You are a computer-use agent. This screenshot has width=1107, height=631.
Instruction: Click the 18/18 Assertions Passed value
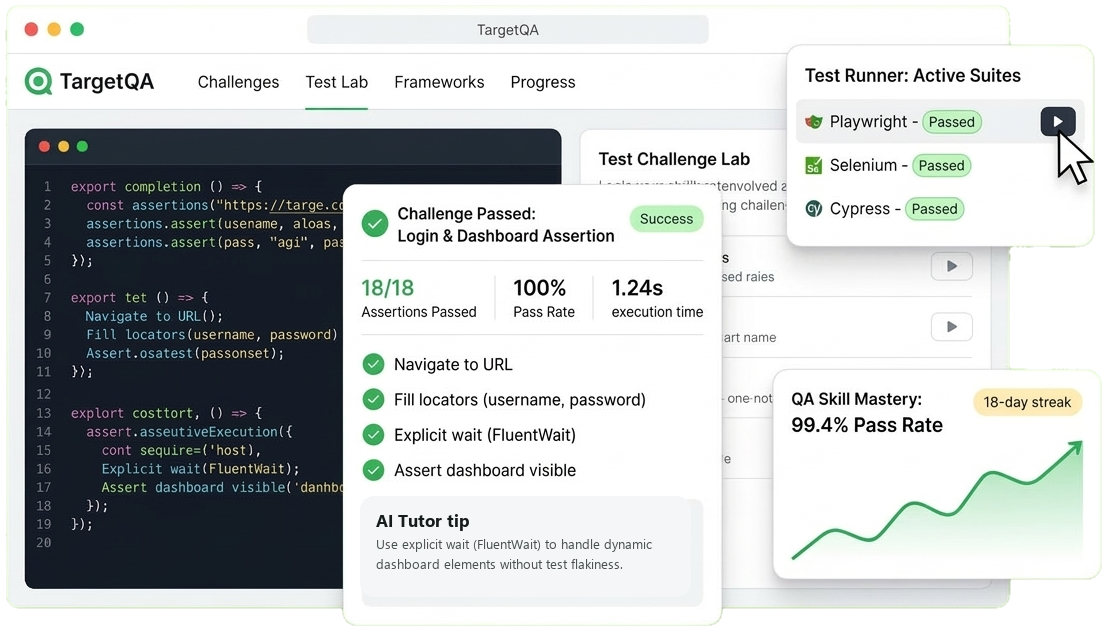[388, 288]
